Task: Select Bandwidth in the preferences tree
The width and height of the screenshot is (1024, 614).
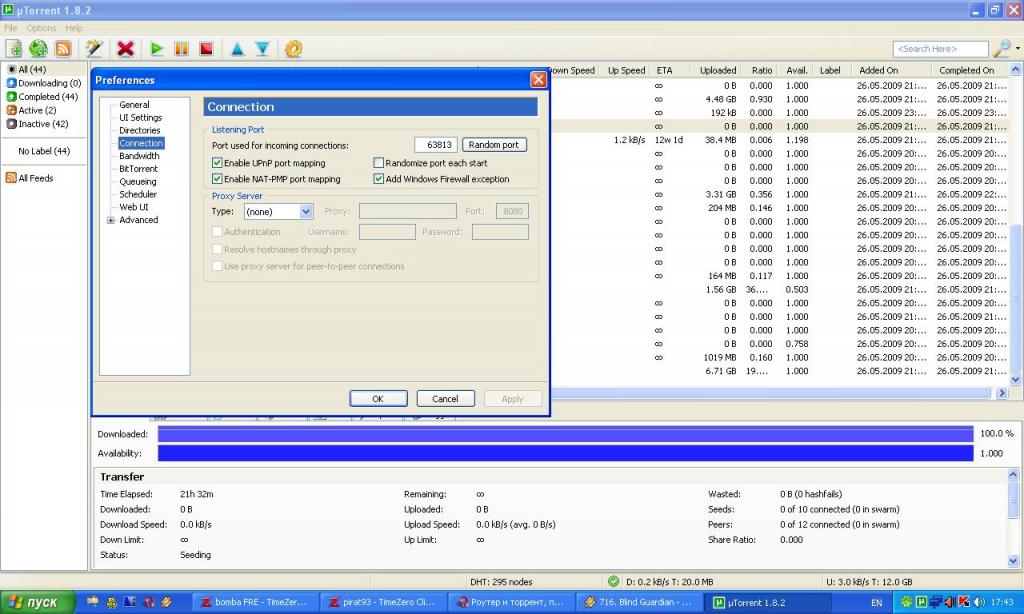Action: point(139,156)
